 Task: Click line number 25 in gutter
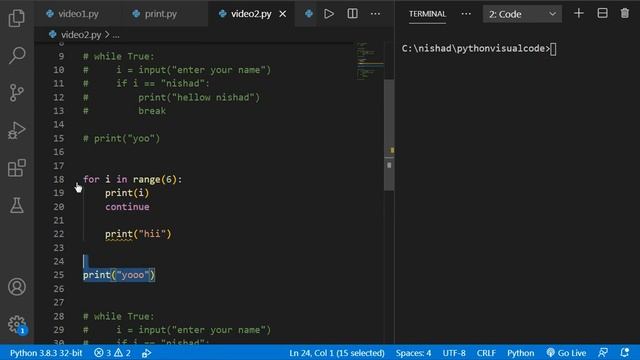point(59,275)
